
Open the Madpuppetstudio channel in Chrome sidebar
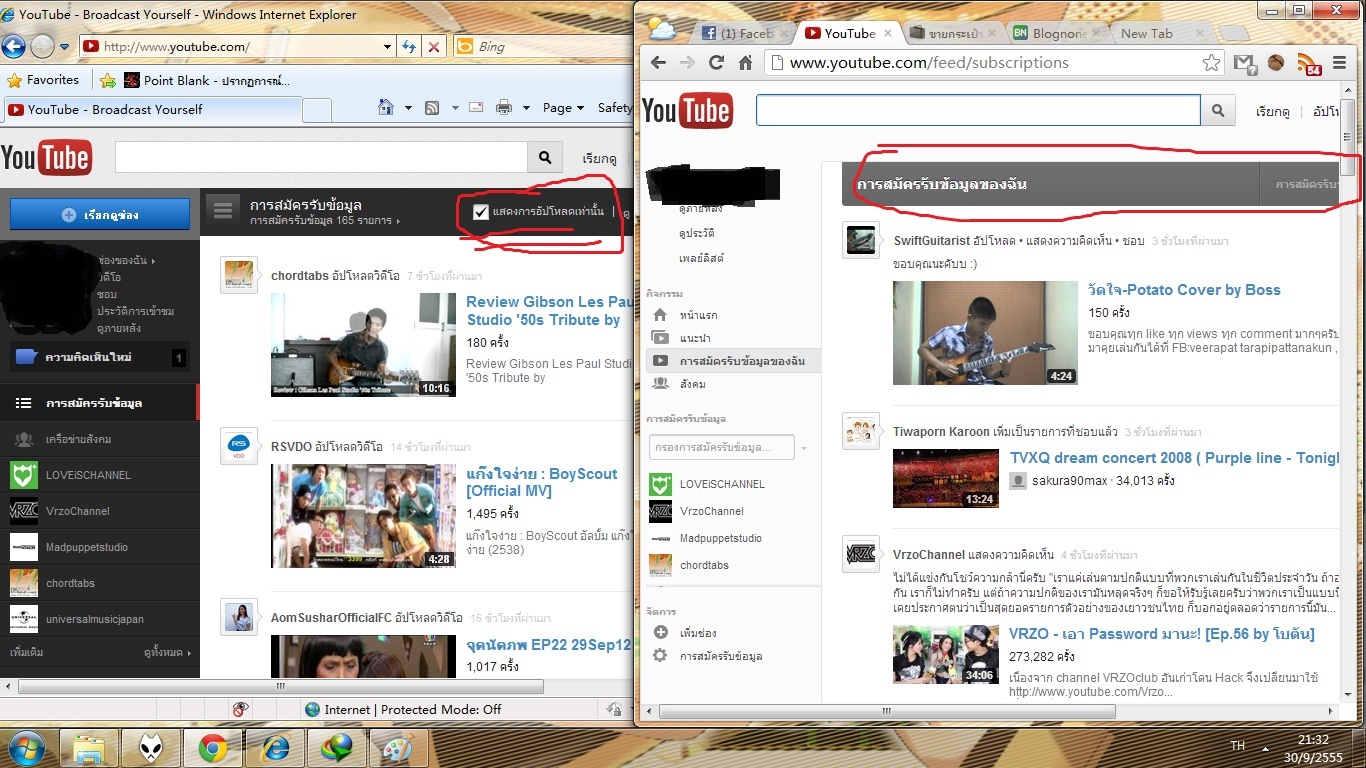coord(722,538)
